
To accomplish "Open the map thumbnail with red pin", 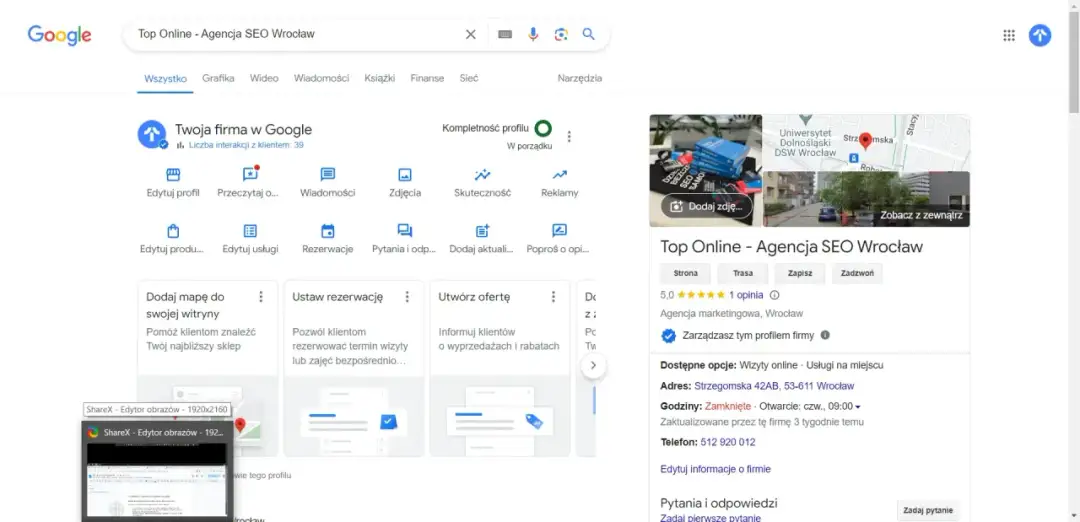I will pyautogui.click(x=866, y=143).
